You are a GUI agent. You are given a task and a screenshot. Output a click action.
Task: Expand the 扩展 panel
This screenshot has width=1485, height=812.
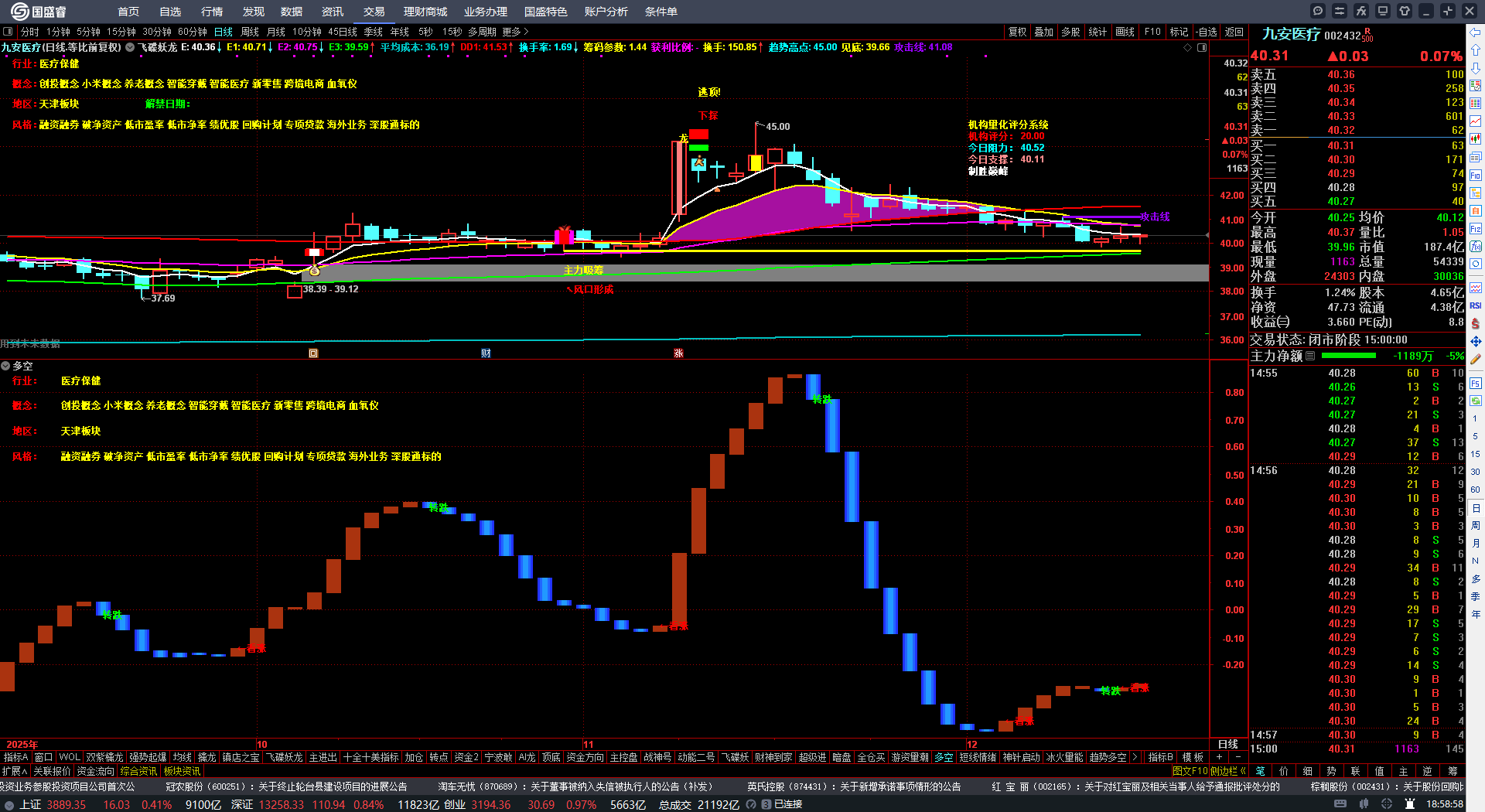click(14, 771)
